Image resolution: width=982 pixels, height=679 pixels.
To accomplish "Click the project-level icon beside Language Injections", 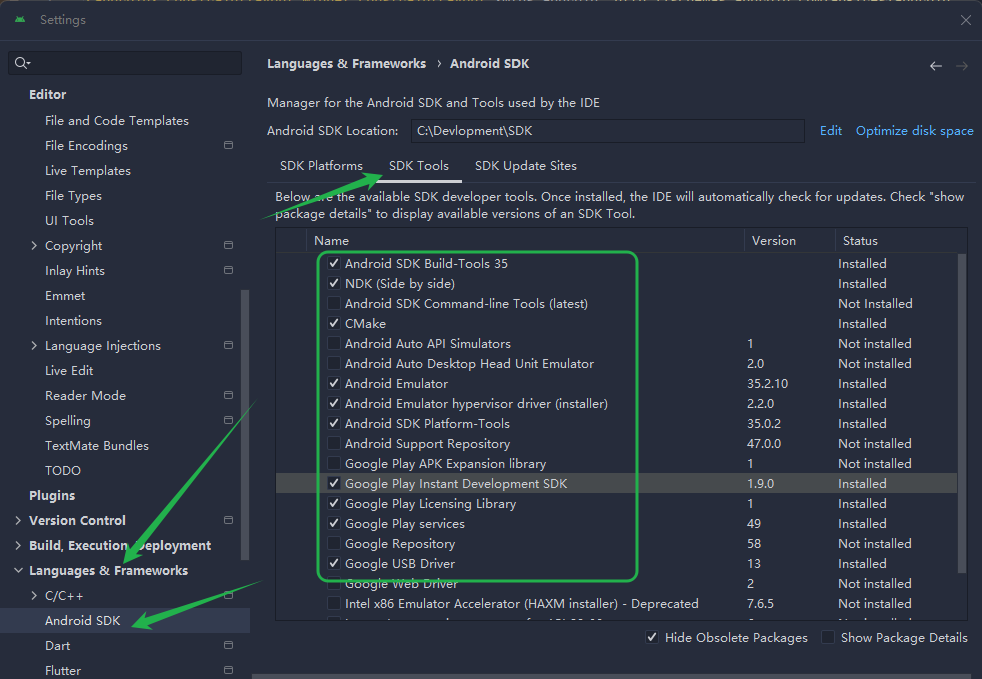I will (x=229, y=346).
